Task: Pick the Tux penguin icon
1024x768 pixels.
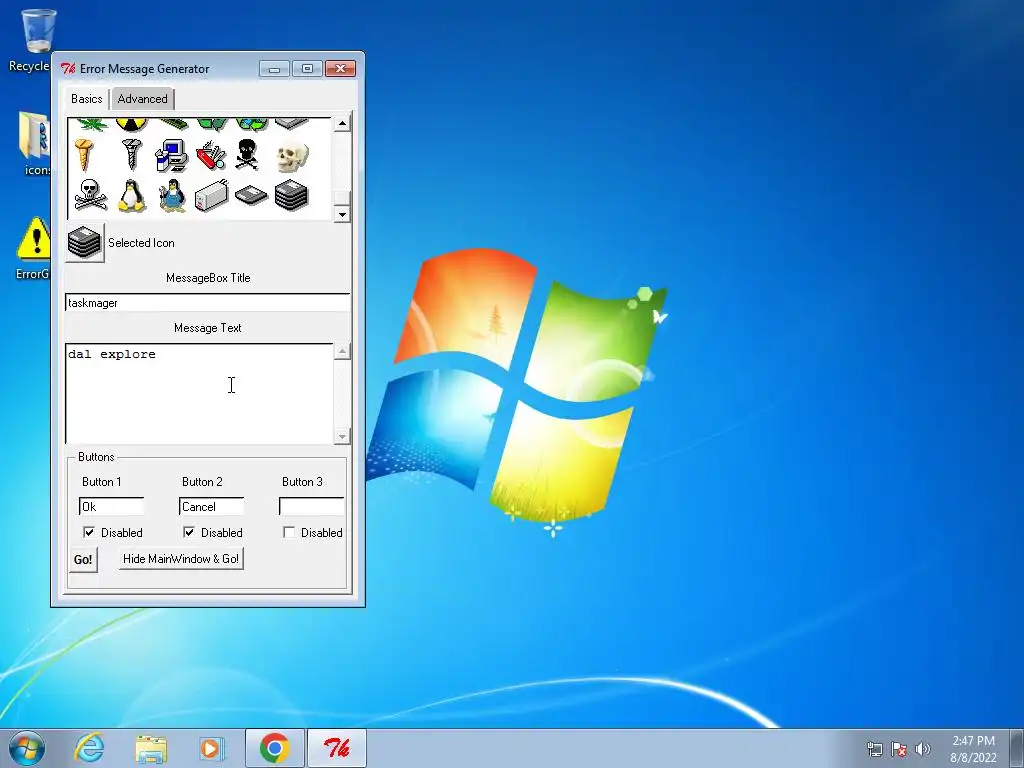Action: click(x=131, y=195)
